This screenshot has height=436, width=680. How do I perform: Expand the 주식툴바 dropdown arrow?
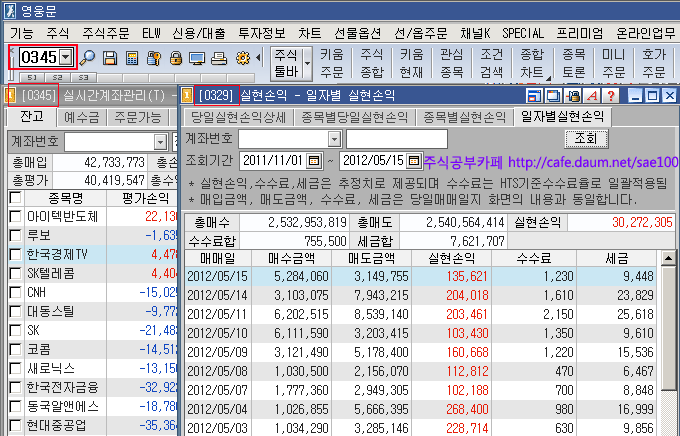[x=307, y=63]
